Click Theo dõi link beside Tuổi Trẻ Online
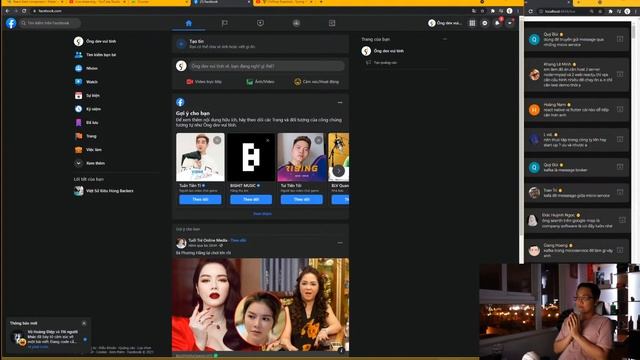This screenshot has width=640, height=360. tap(238, 240)
